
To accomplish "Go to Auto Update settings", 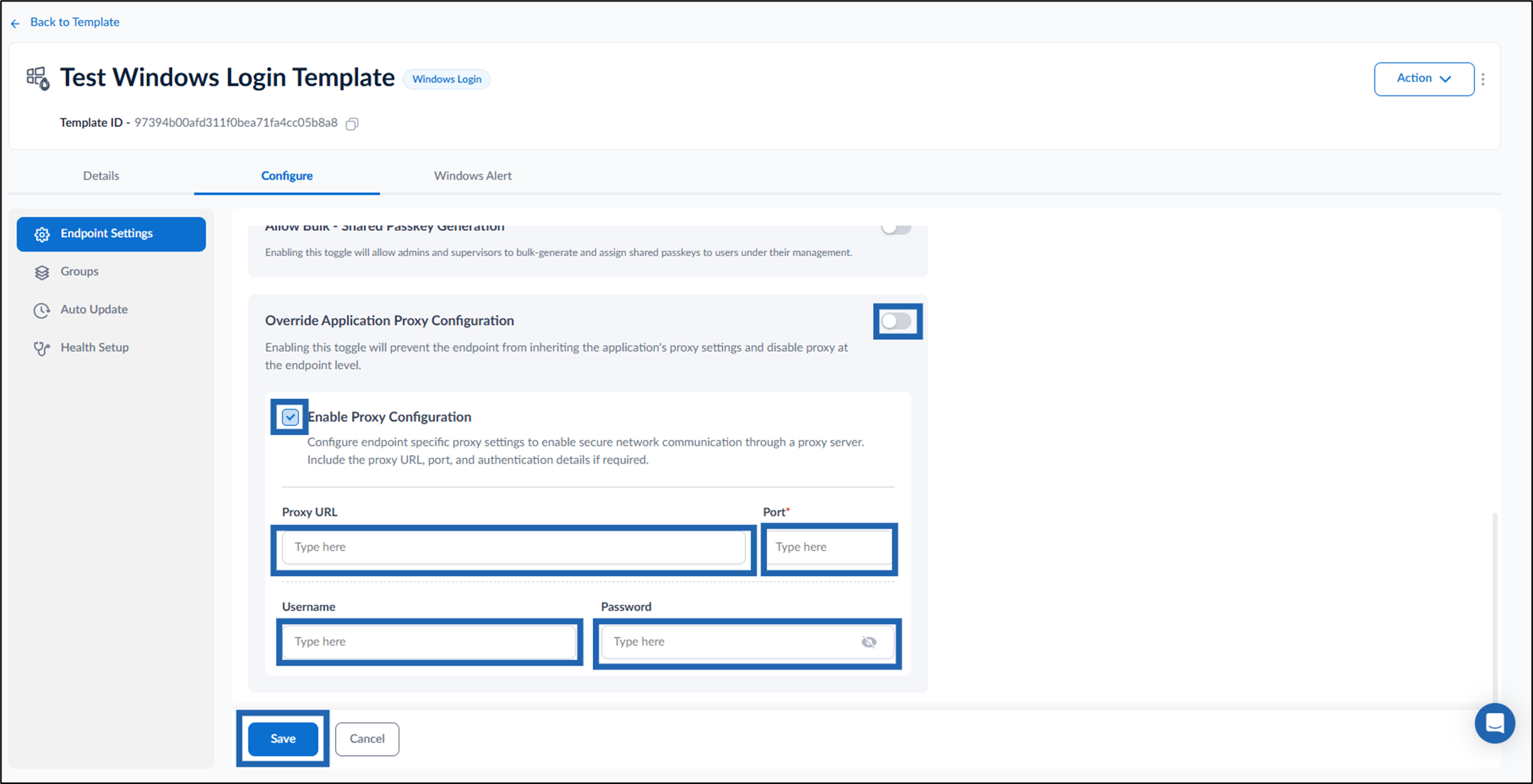I will point(112,309).
